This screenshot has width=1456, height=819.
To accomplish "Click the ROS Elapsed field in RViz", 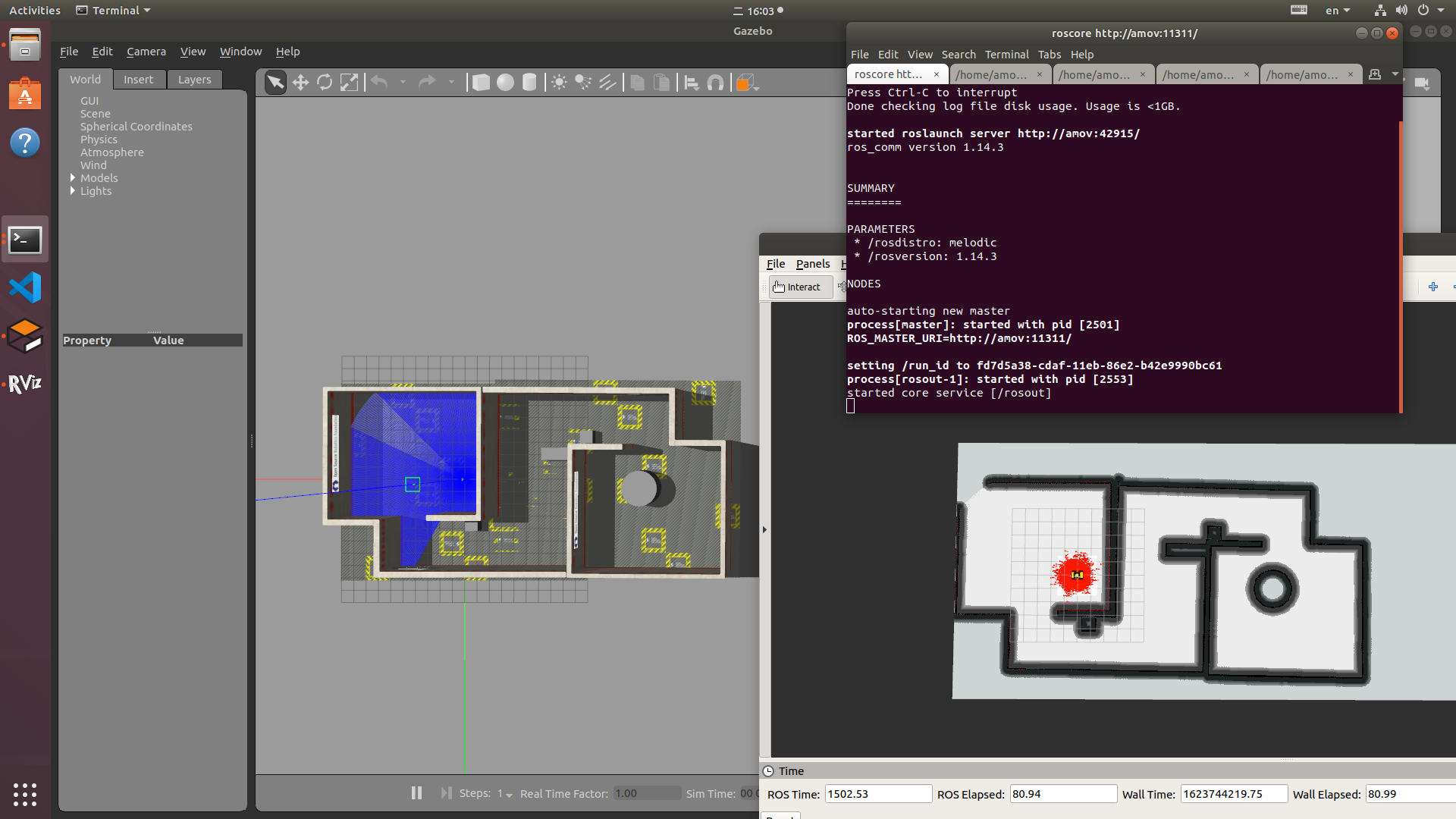I will pos(1063,794).
